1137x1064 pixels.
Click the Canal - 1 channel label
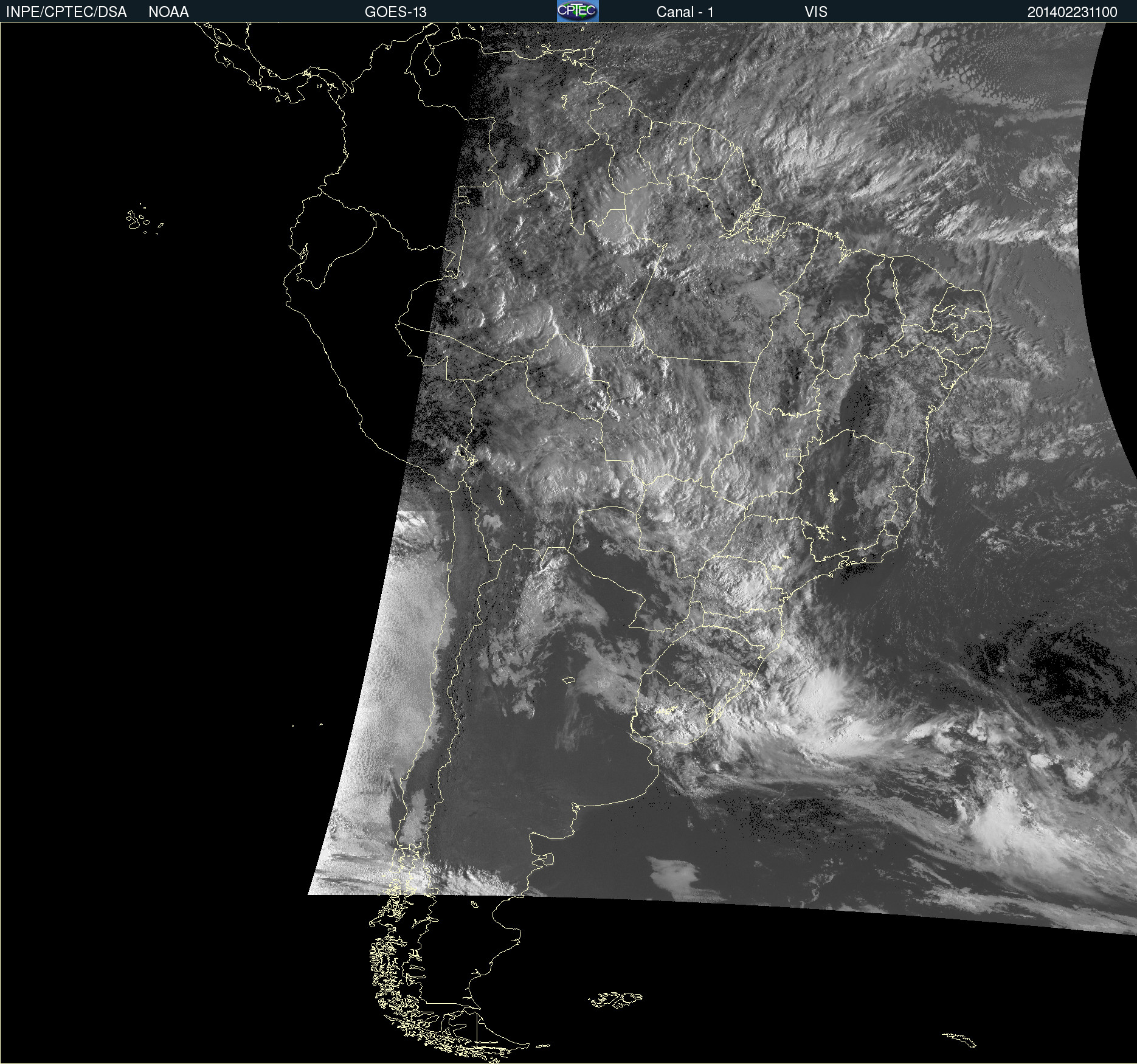tap(685, 12)
